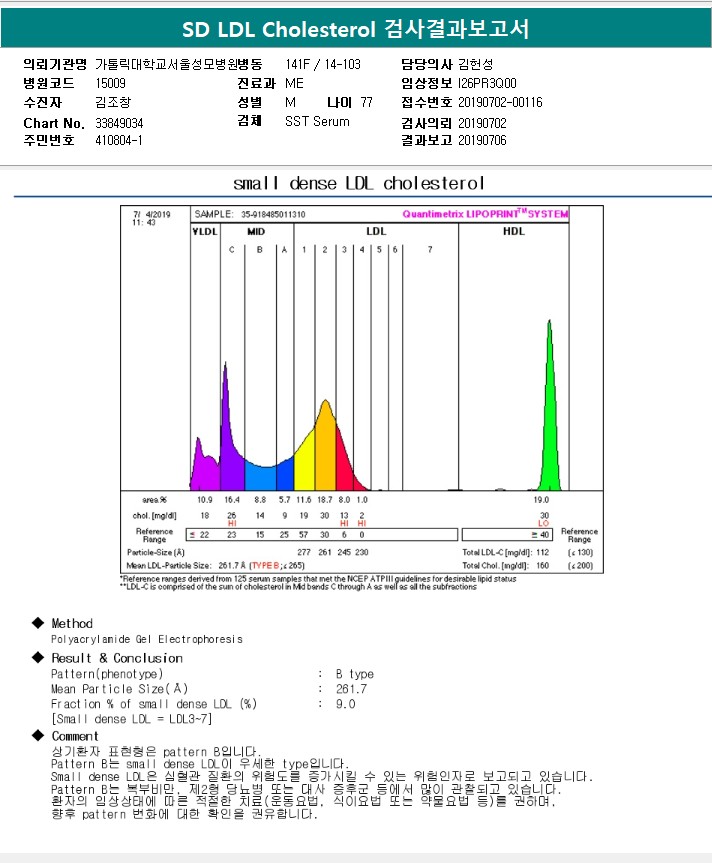712x863 pixels.
Task: Select the sample ID "35-918485011310"
Action: [x=273, y=214]
